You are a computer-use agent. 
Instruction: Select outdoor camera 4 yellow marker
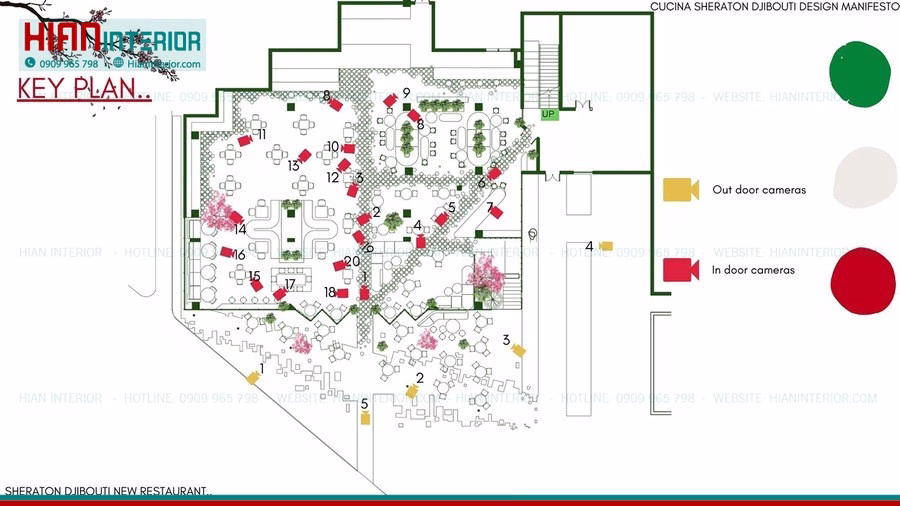pyautogui.click(x=606, y=246)
